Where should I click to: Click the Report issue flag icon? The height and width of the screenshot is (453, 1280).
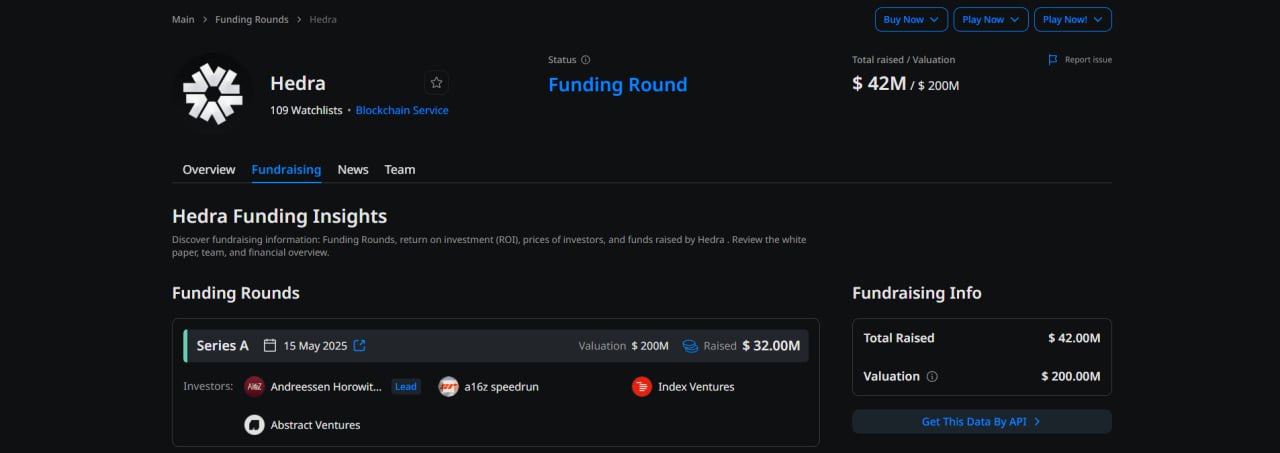1053,60
